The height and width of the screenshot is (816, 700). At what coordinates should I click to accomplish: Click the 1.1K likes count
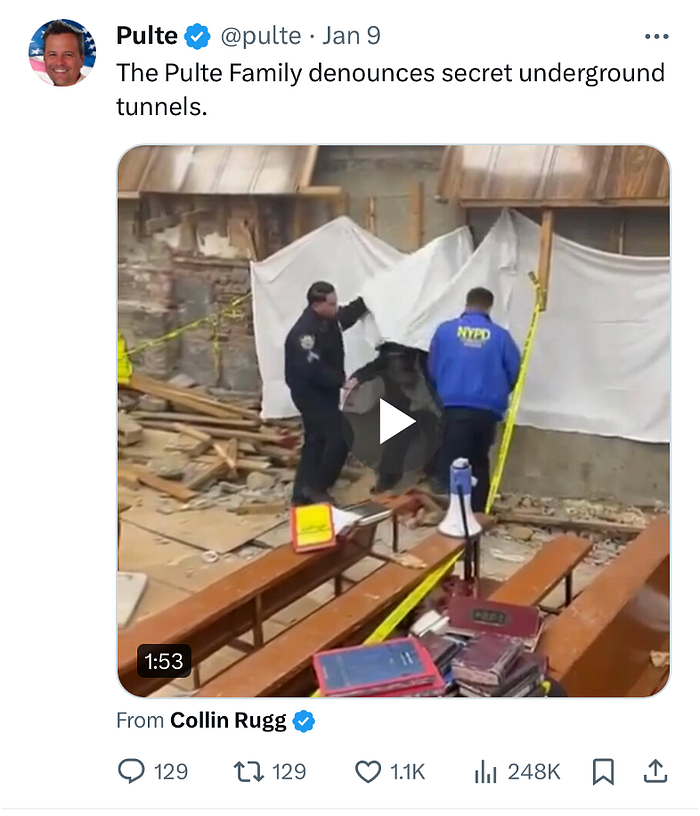click(408, 772)
